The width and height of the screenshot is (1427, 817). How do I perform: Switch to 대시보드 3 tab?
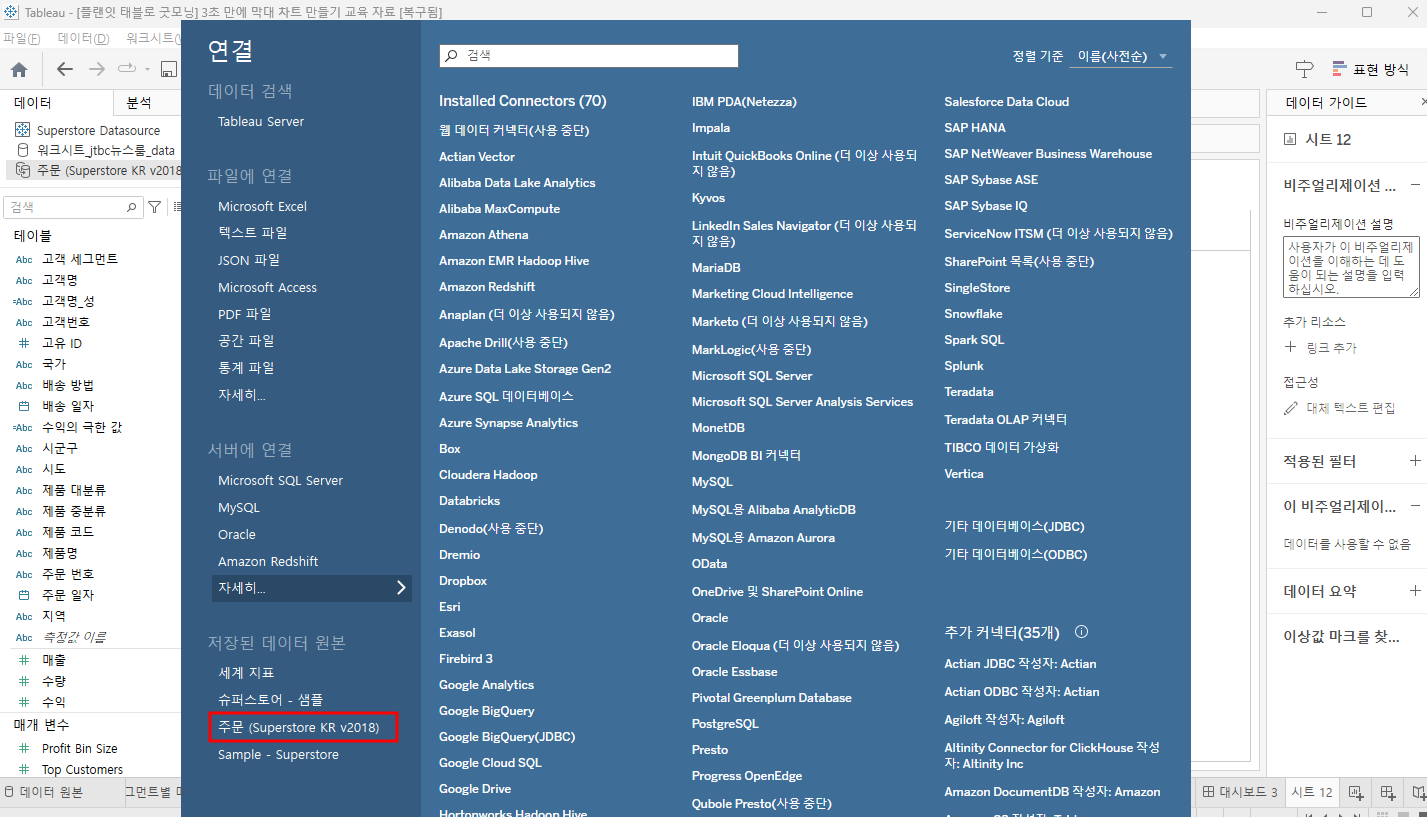pos(1240,792)
